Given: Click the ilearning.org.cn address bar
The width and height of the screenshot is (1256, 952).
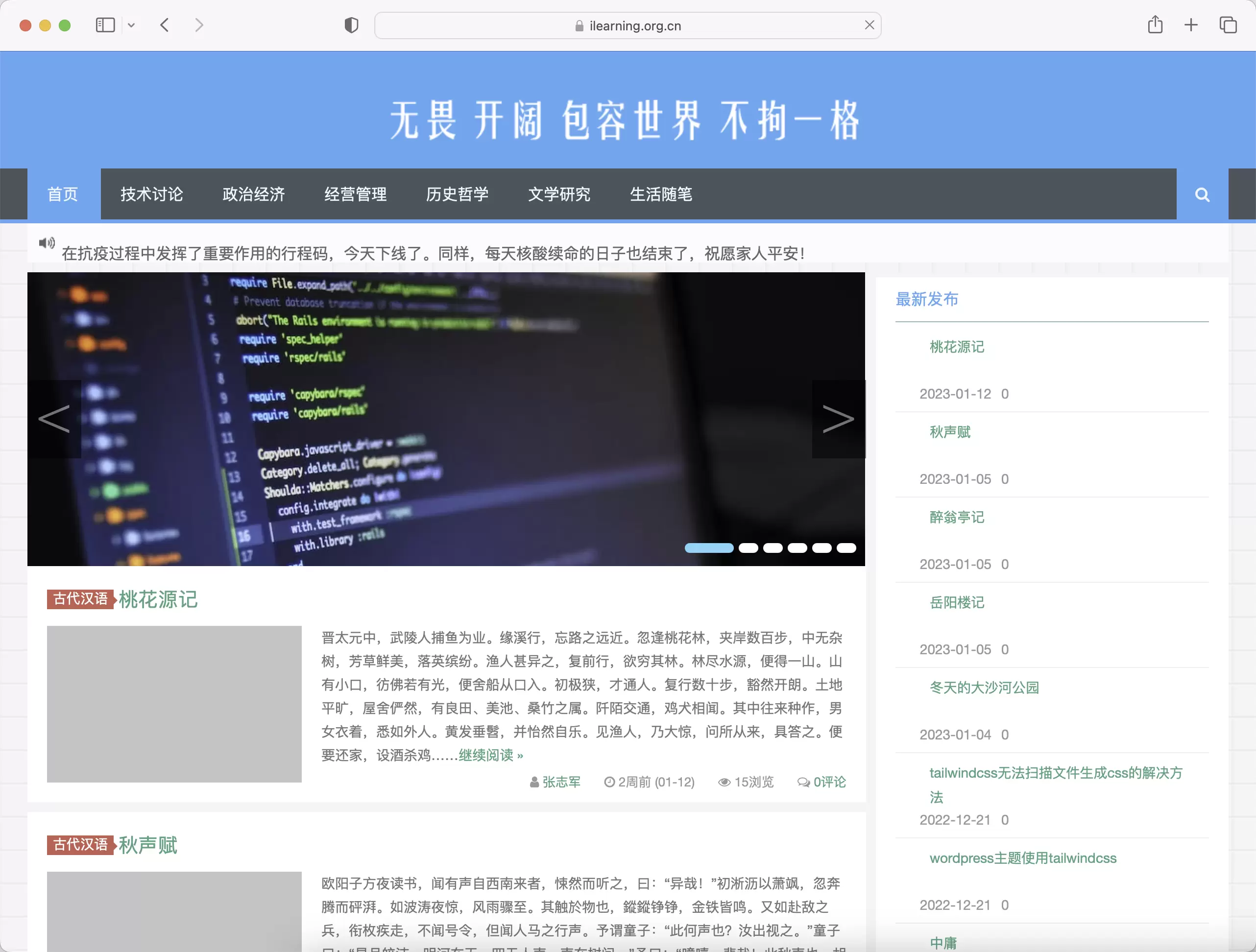Looking at the screenshot, I should [628, 25].
